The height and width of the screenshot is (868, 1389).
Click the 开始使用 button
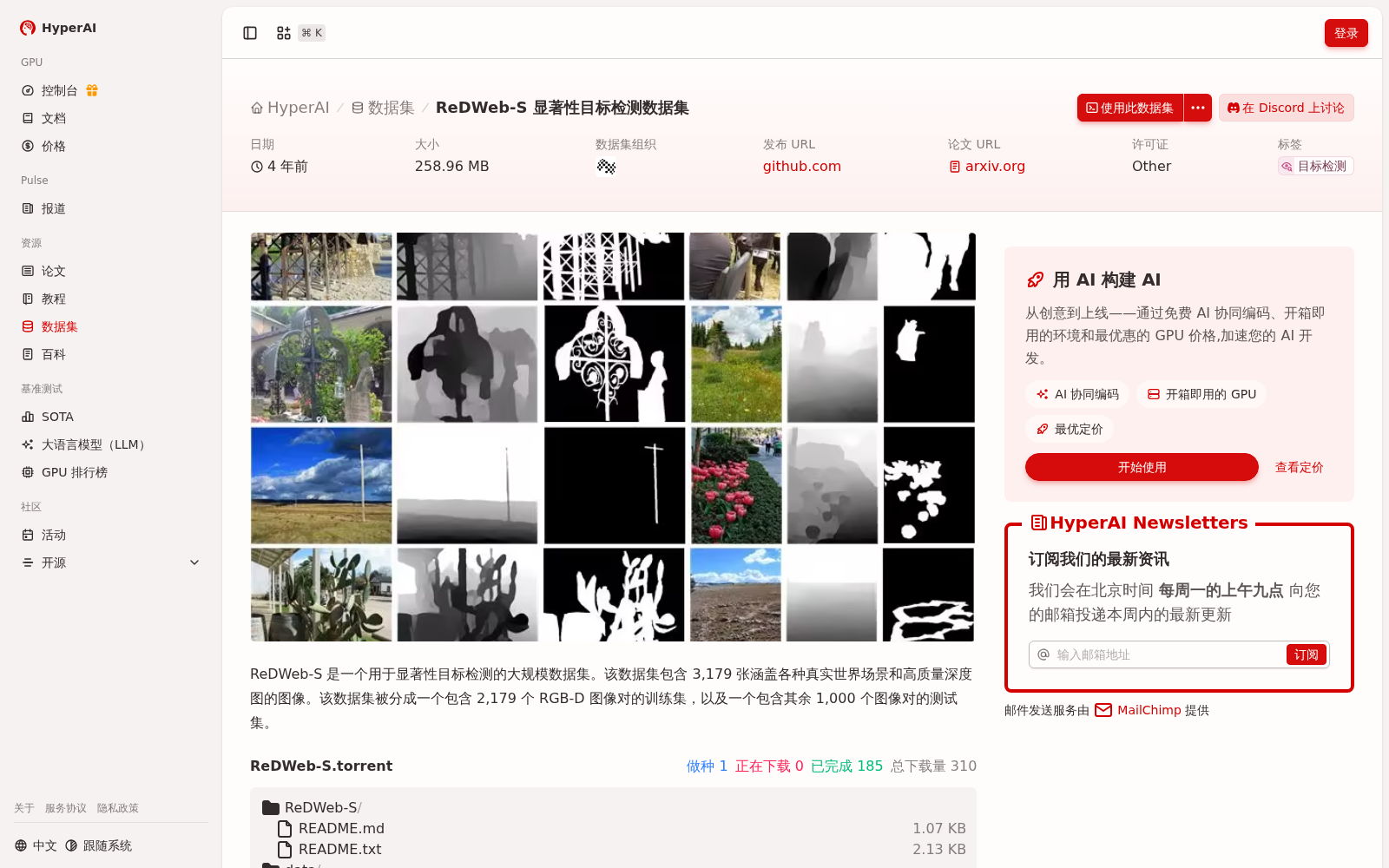pos(1142,467)
